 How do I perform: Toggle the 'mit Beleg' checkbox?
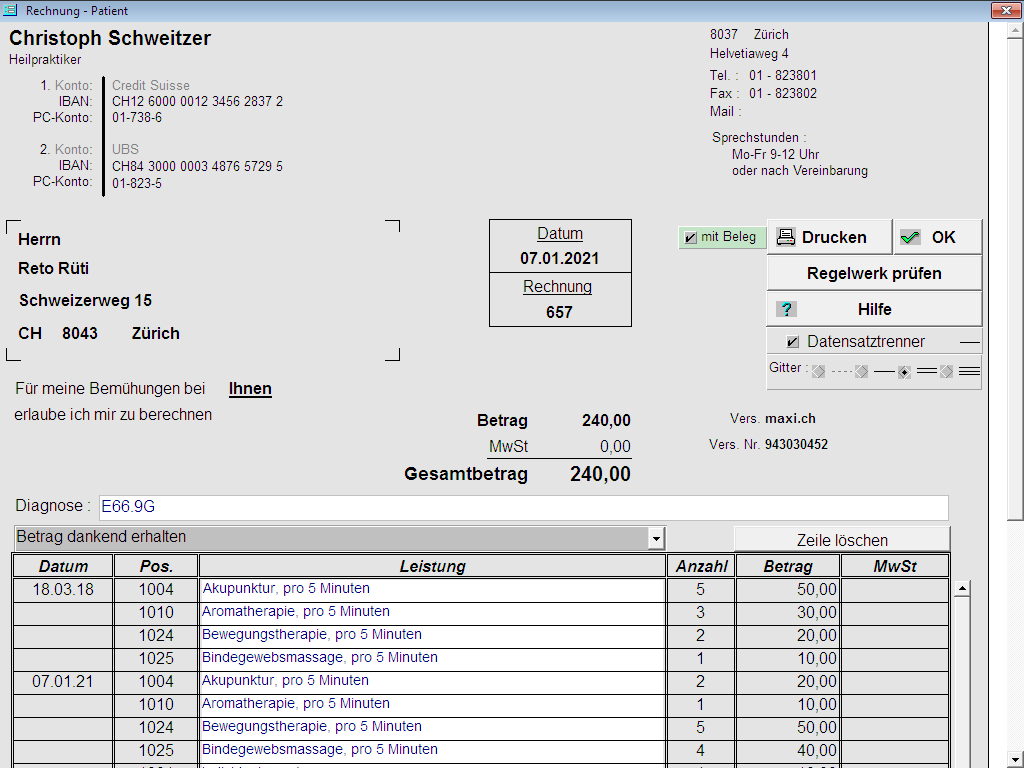[x=690, y=238]
